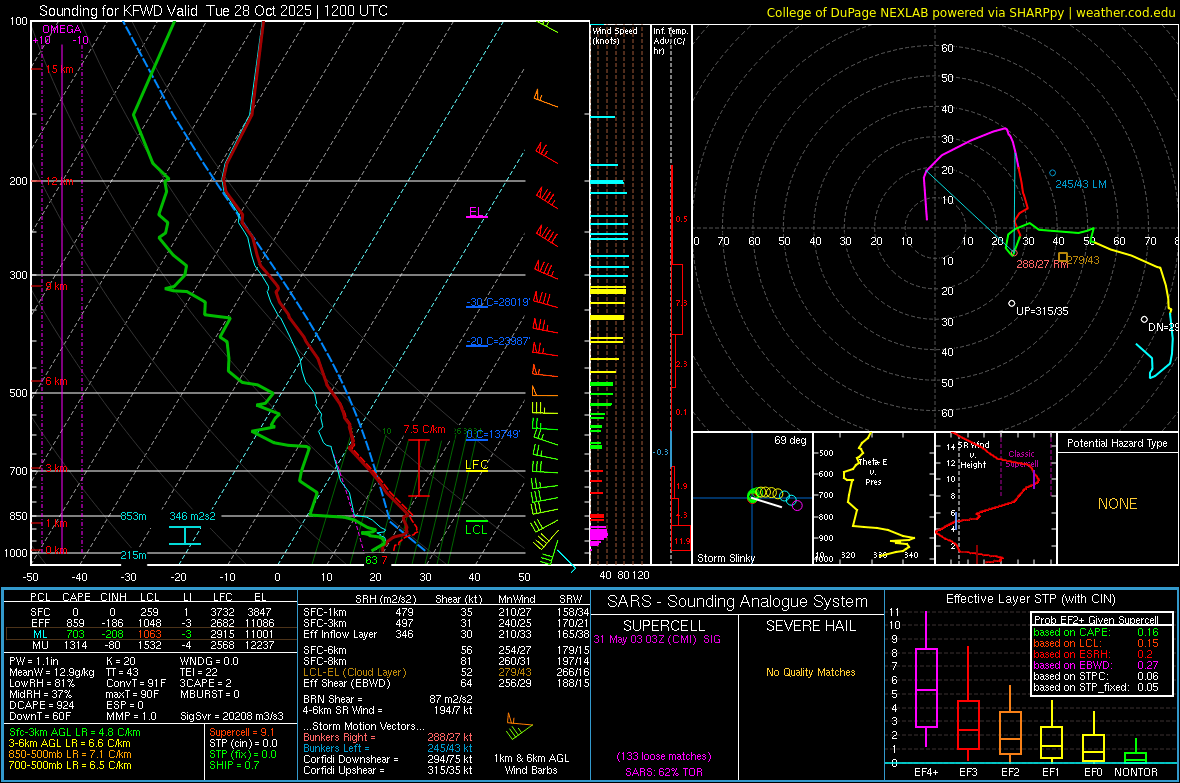
Task: Click the 'SHIP = 0.7' value
Action: 234,765
